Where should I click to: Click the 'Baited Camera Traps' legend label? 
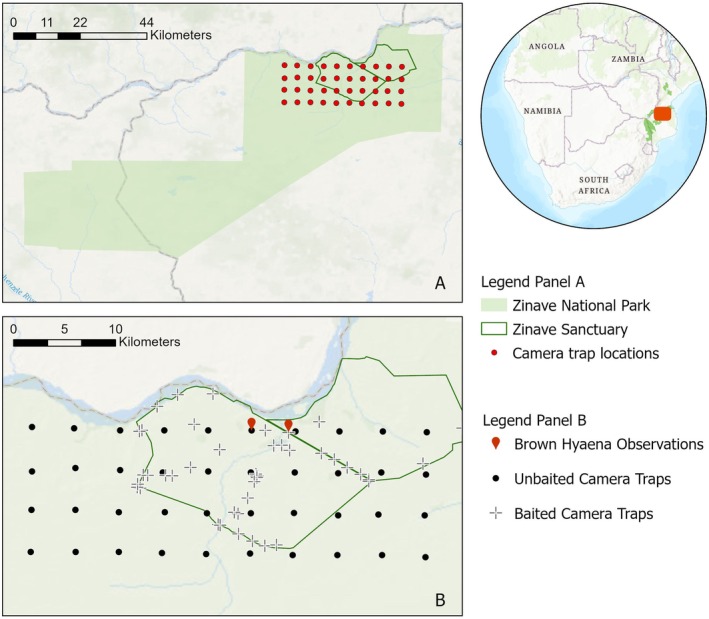click(584, 514)
